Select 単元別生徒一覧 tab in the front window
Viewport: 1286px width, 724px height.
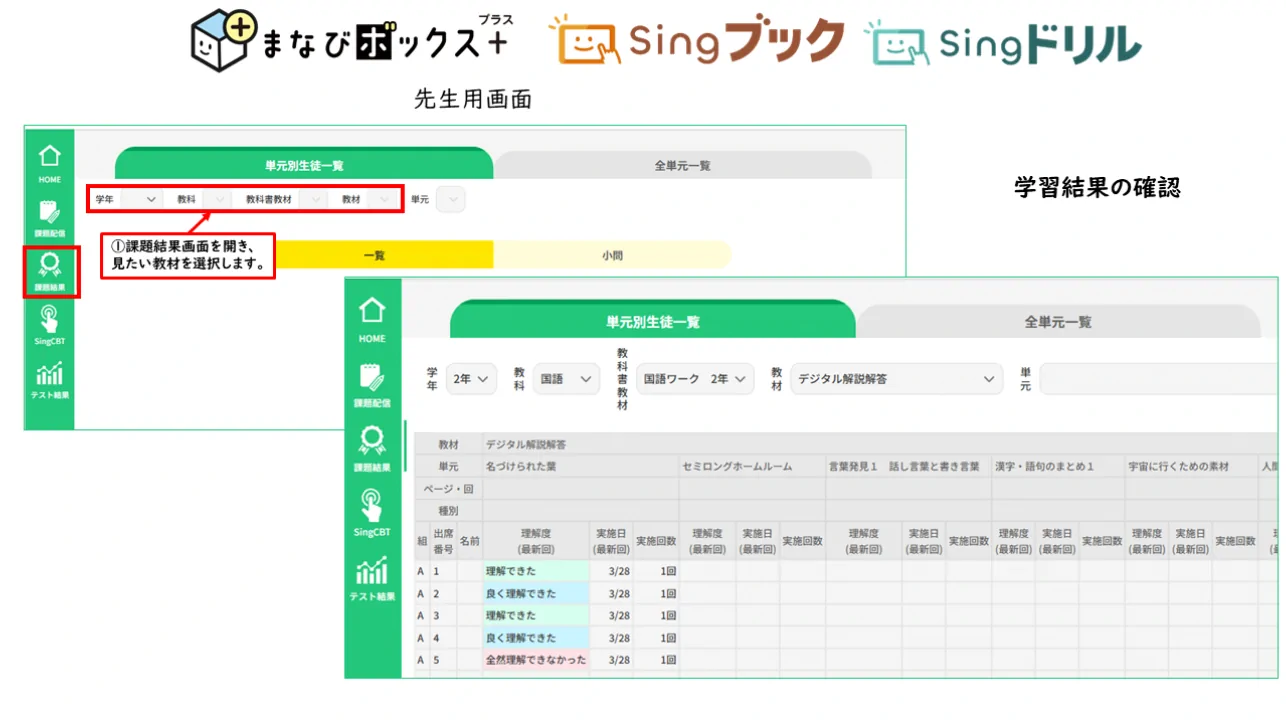coord(652,322)
